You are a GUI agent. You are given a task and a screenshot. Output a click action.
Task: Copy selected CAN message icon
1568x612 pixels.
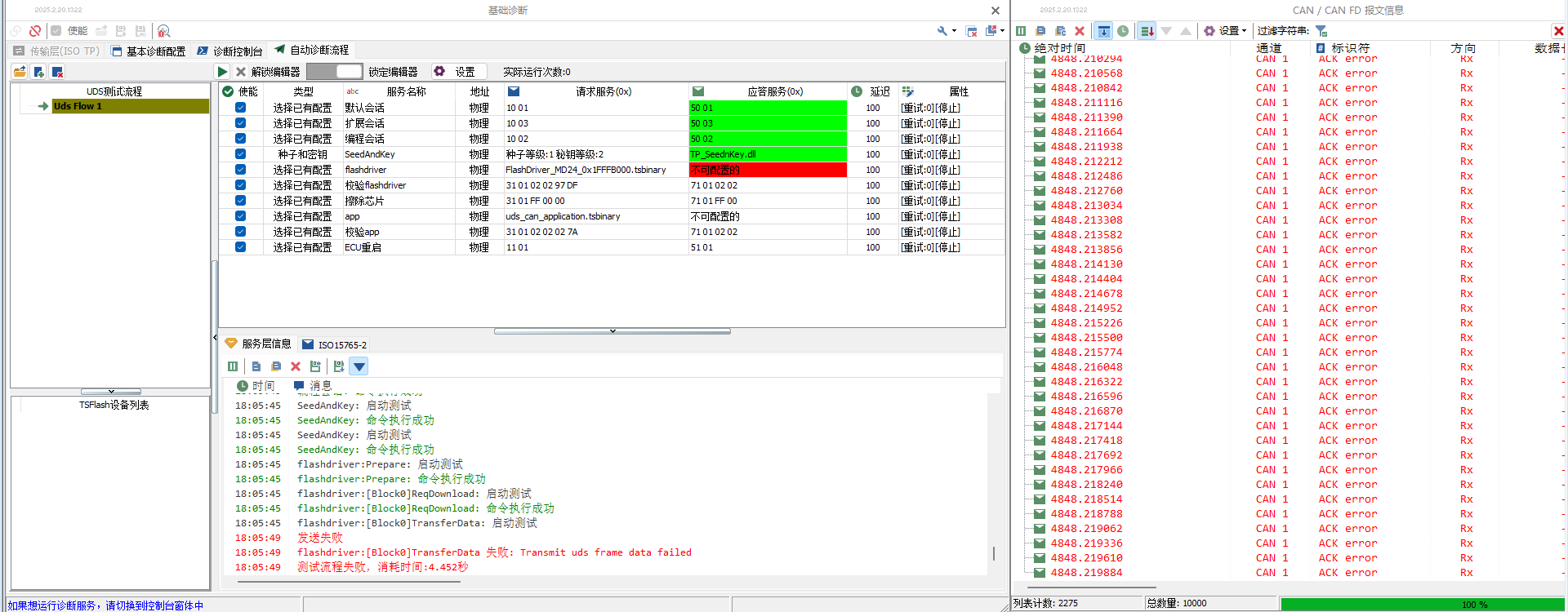tap(1040, 31)
